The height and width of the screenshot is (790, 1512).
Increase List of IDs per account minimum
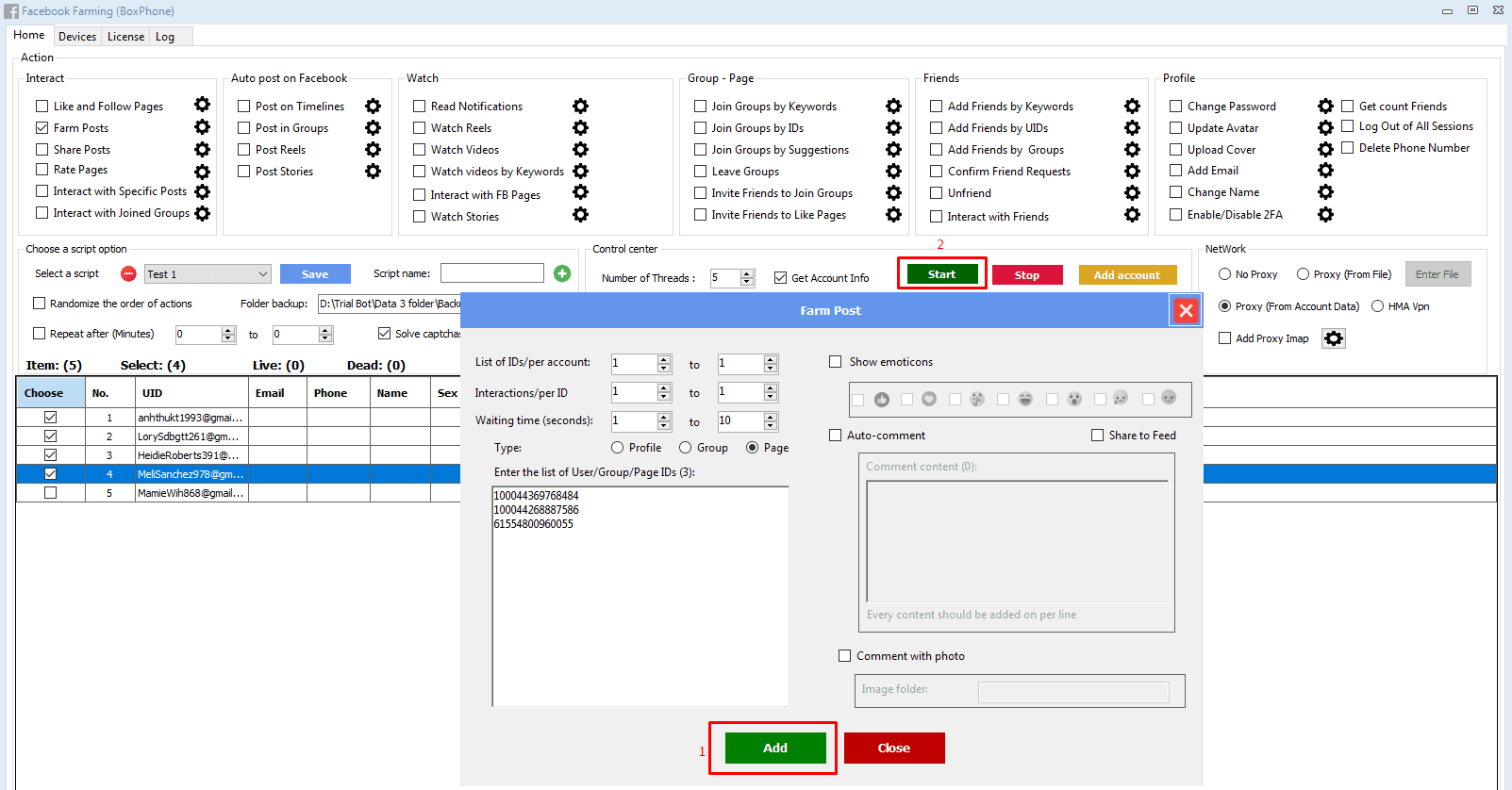coord(664,359)
